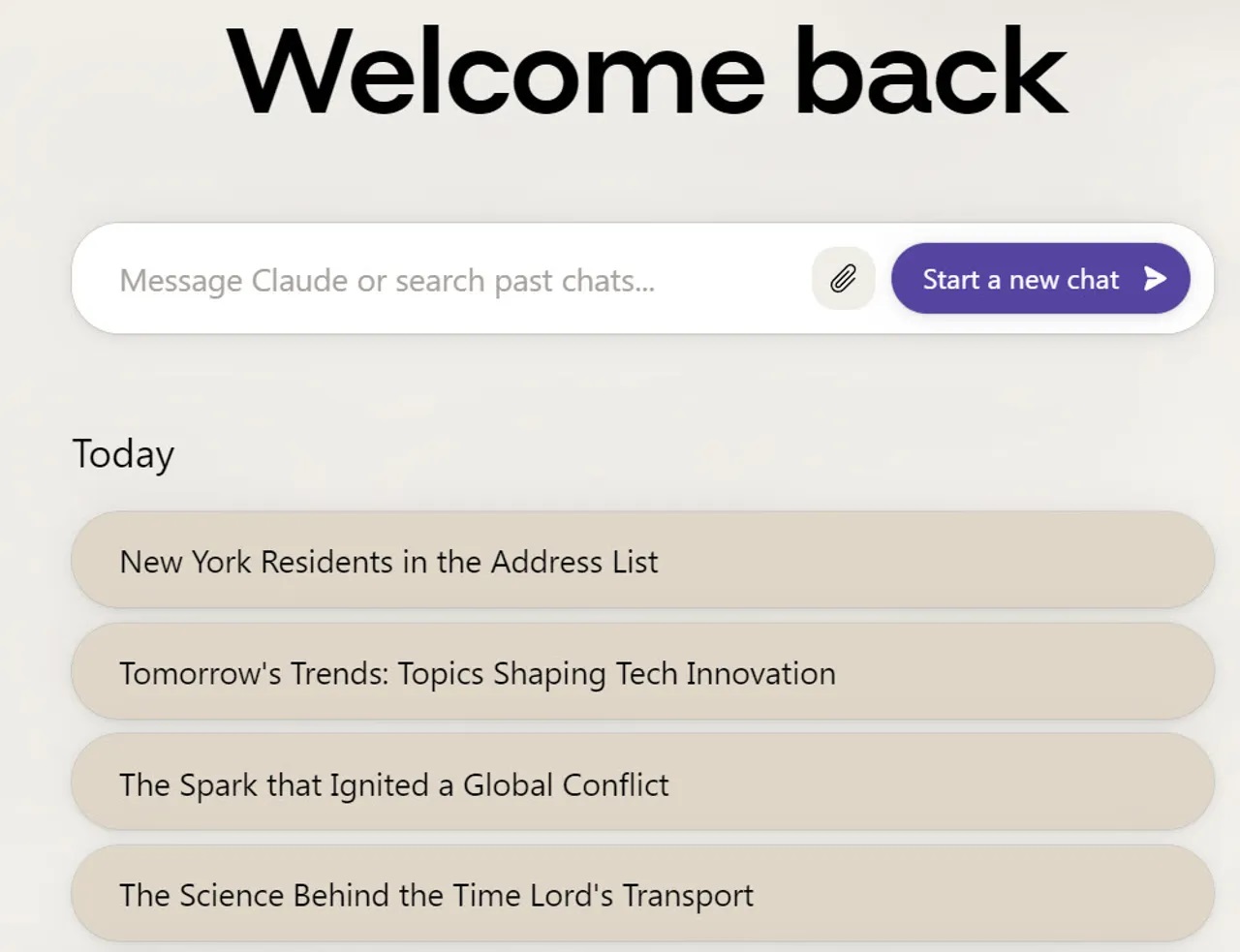Focus the Message Claude input field
The width and height of the screenshot is (1240, 952).
tap(441, 279)
